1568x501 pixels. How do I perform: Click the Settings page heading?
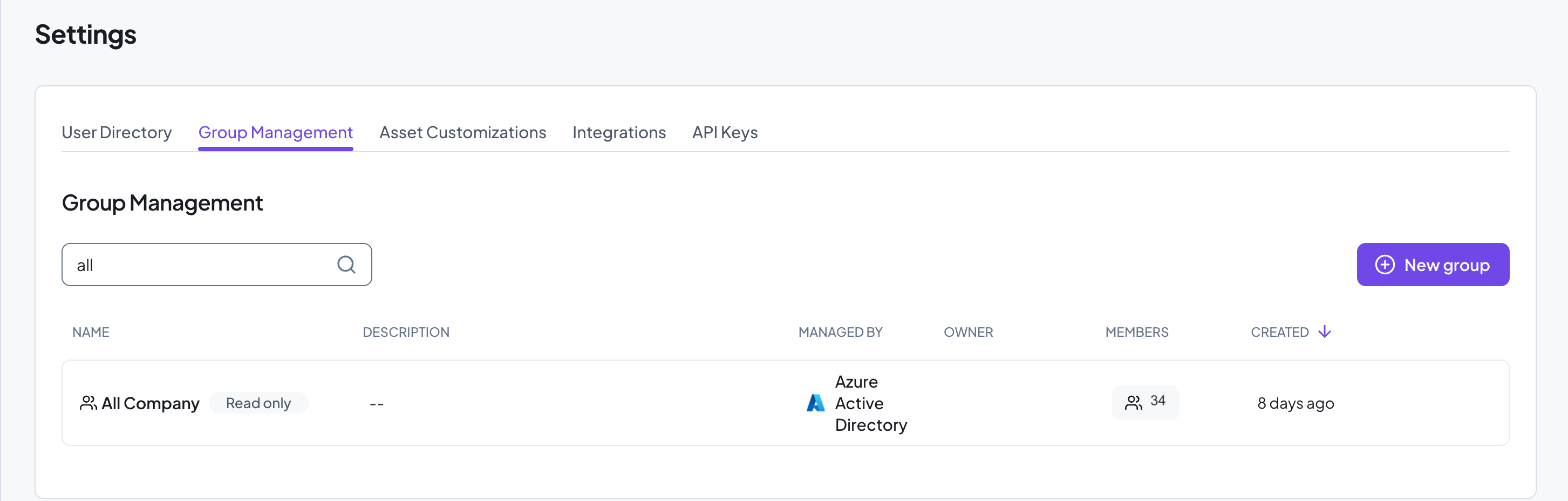(85, 35)
